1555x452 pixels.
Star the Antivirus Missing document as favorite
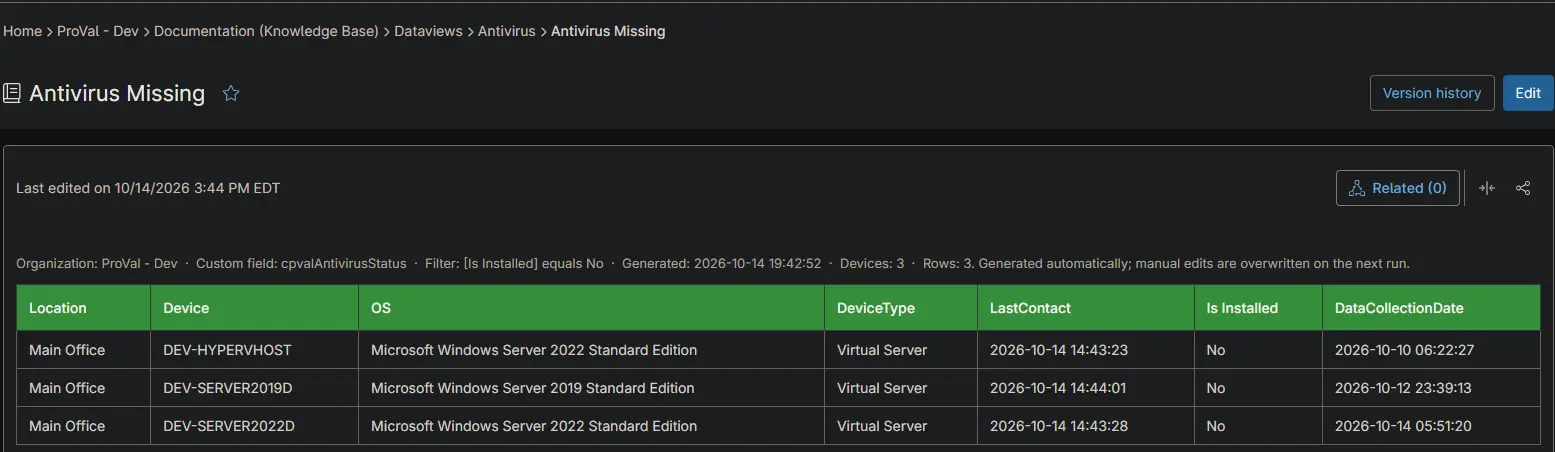point(231,93)
